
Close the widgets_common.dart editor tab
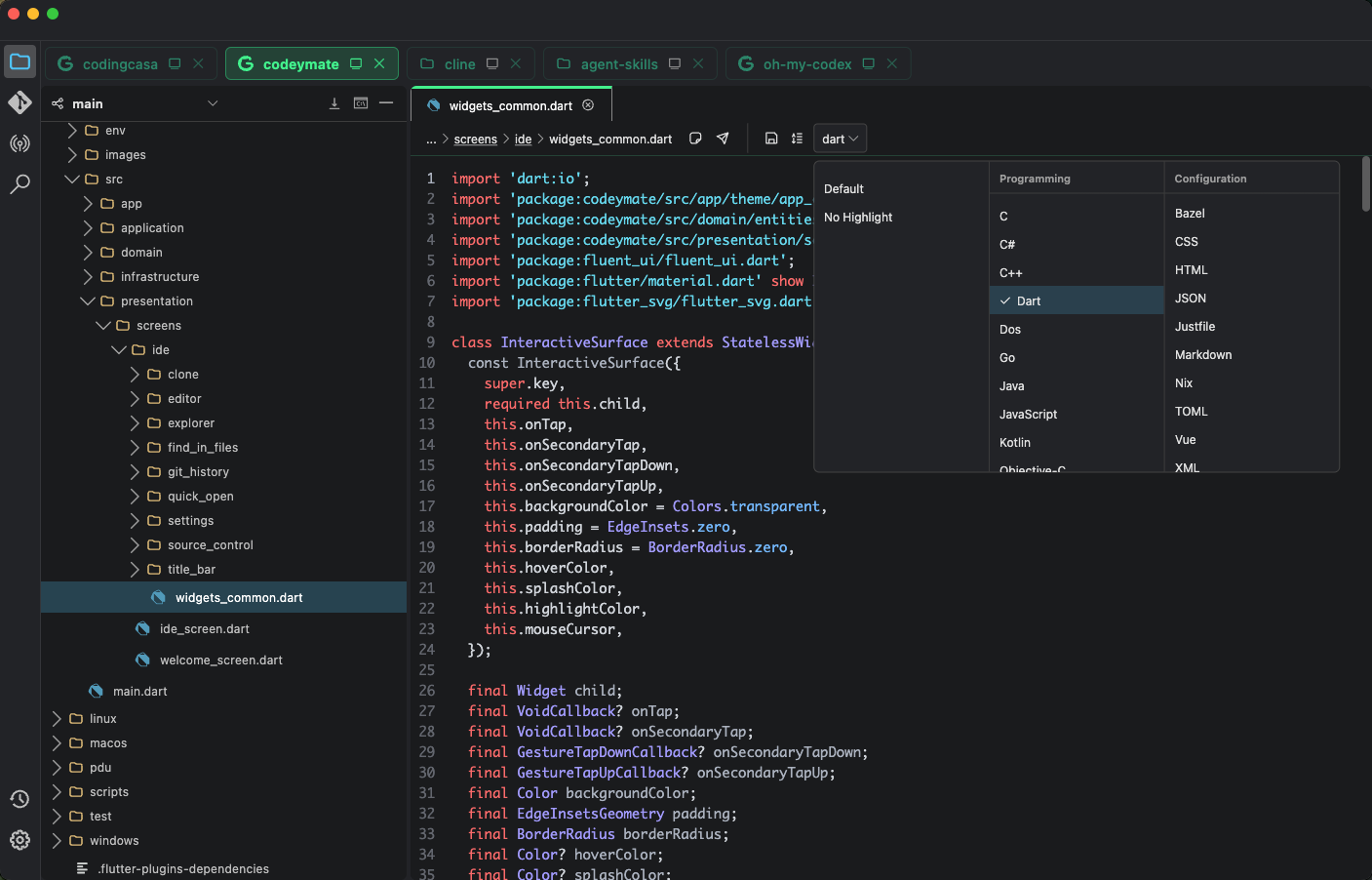[x=588, y=105]
